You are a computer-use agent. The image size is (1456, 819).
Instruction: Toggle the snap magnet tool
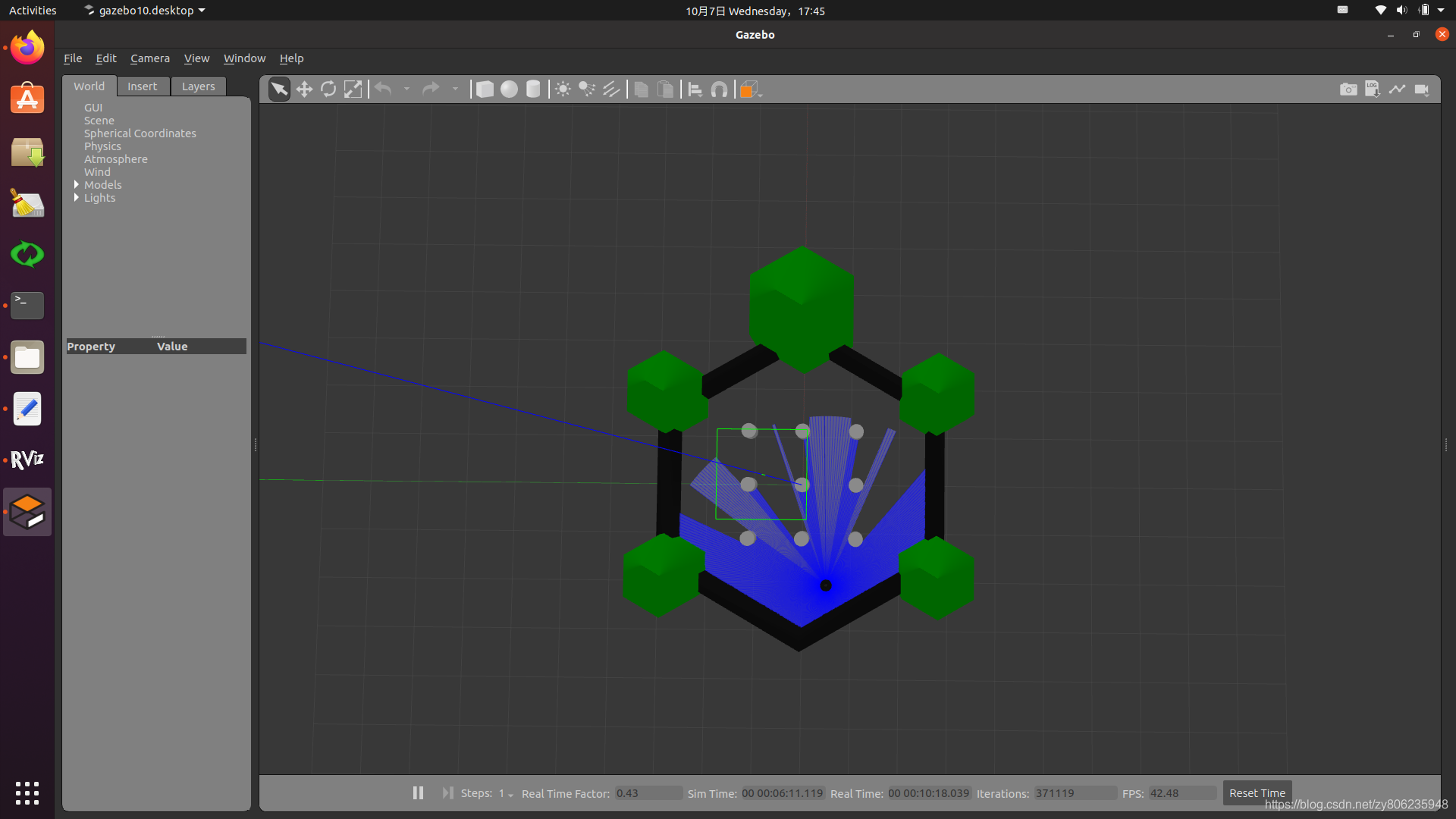[719, 89]
